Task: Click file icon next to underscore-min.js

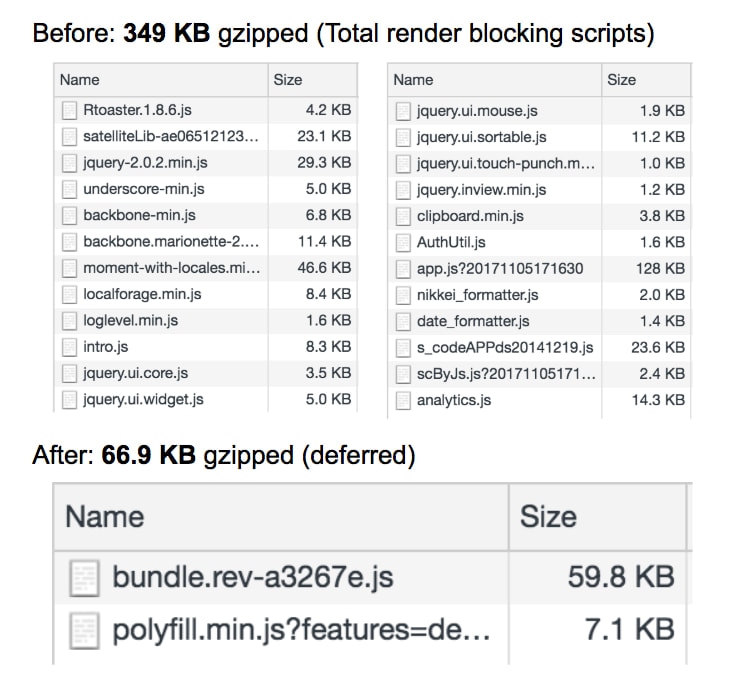Action: (x=69, y=189)
